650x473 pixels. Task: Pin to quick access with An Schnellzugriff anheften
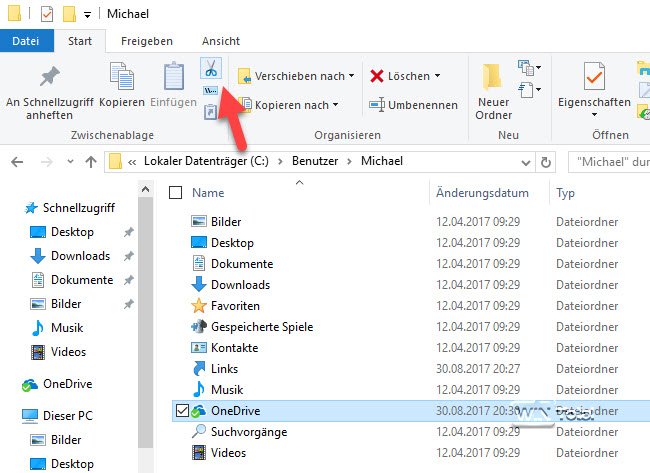(x=50, y=92)
